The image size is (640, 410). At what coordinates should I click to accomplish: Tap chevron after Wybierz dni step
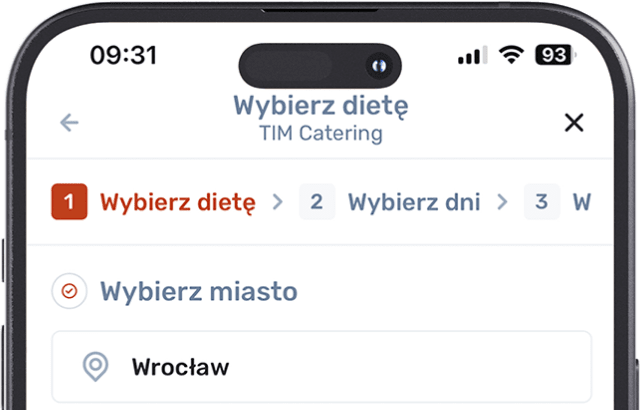pyautogui.click(x=502, y=202)
